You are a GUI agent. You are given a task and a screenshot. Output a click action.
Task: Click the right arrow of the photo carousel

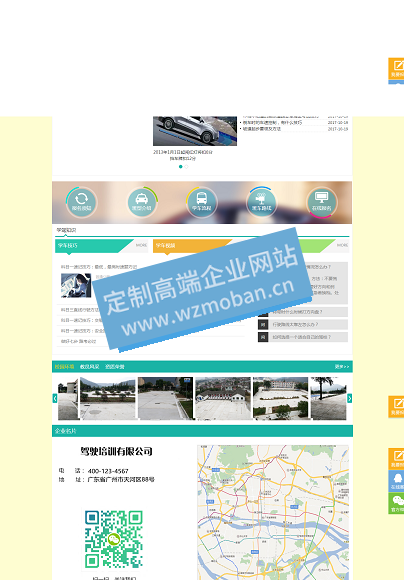coord(350,398)
